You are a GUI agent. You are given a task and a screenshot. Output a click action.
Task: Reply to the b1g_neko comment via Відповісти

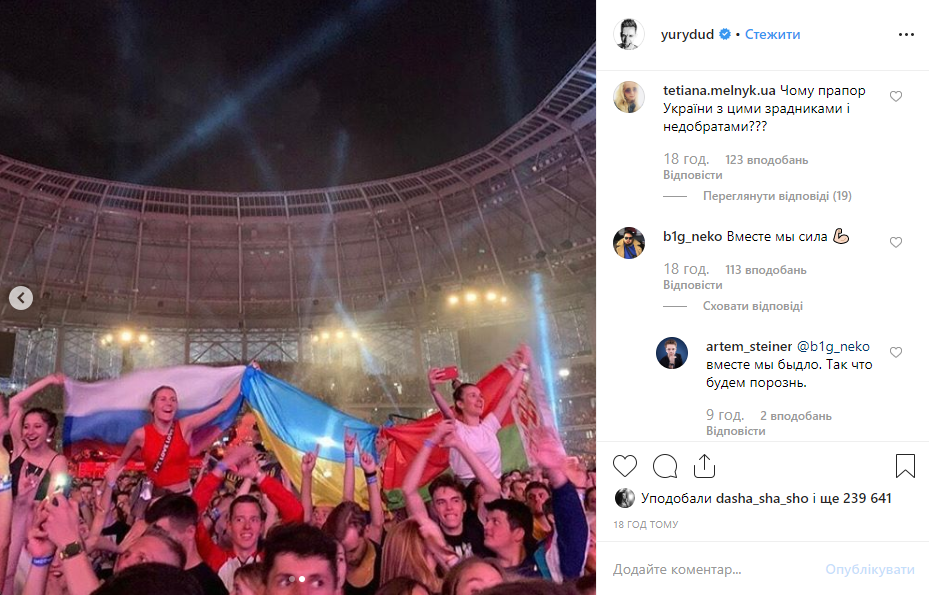[693, 285]
